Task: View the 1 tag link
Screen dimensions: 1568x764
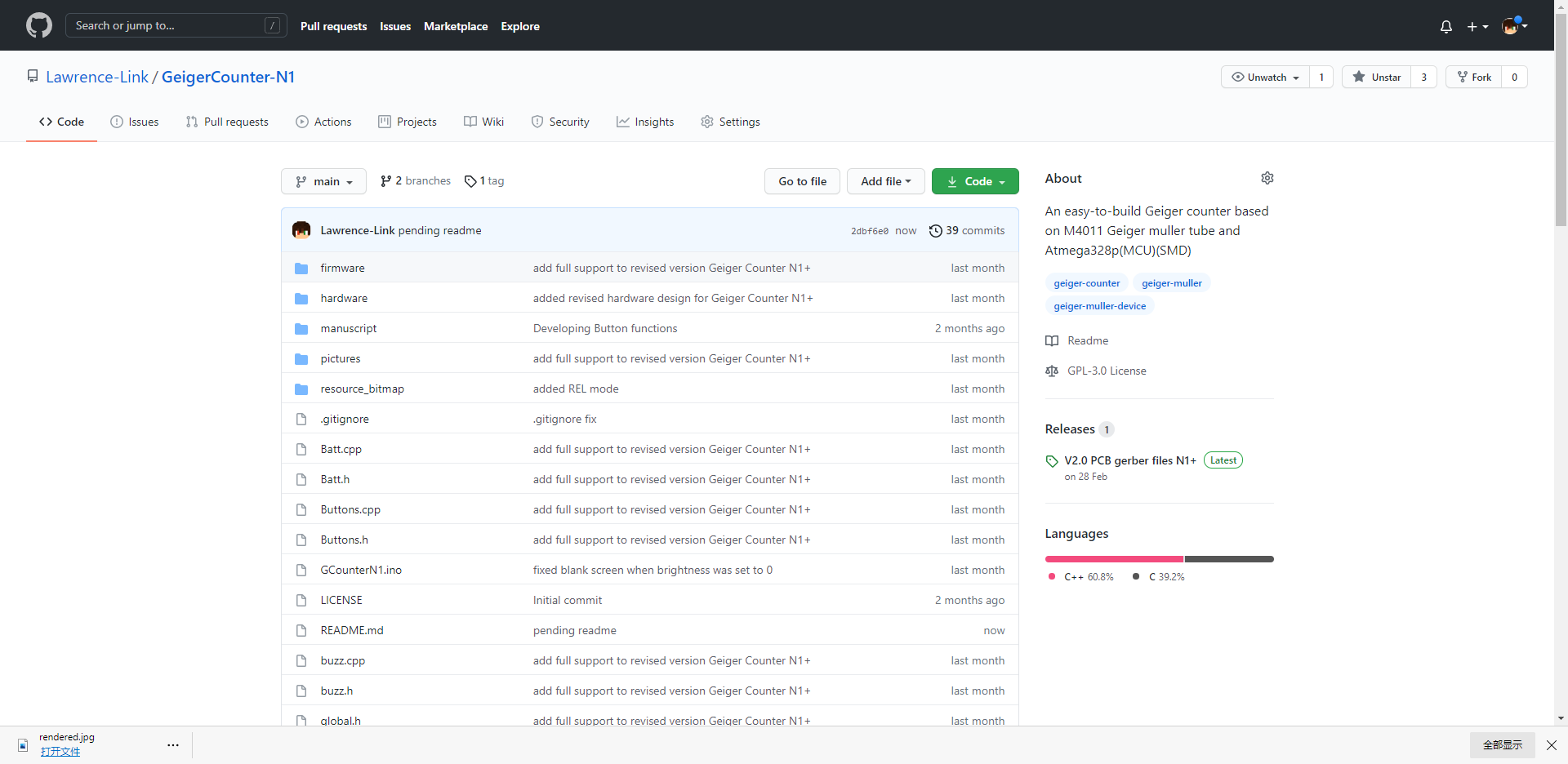Action: click(x=484, y=181)
